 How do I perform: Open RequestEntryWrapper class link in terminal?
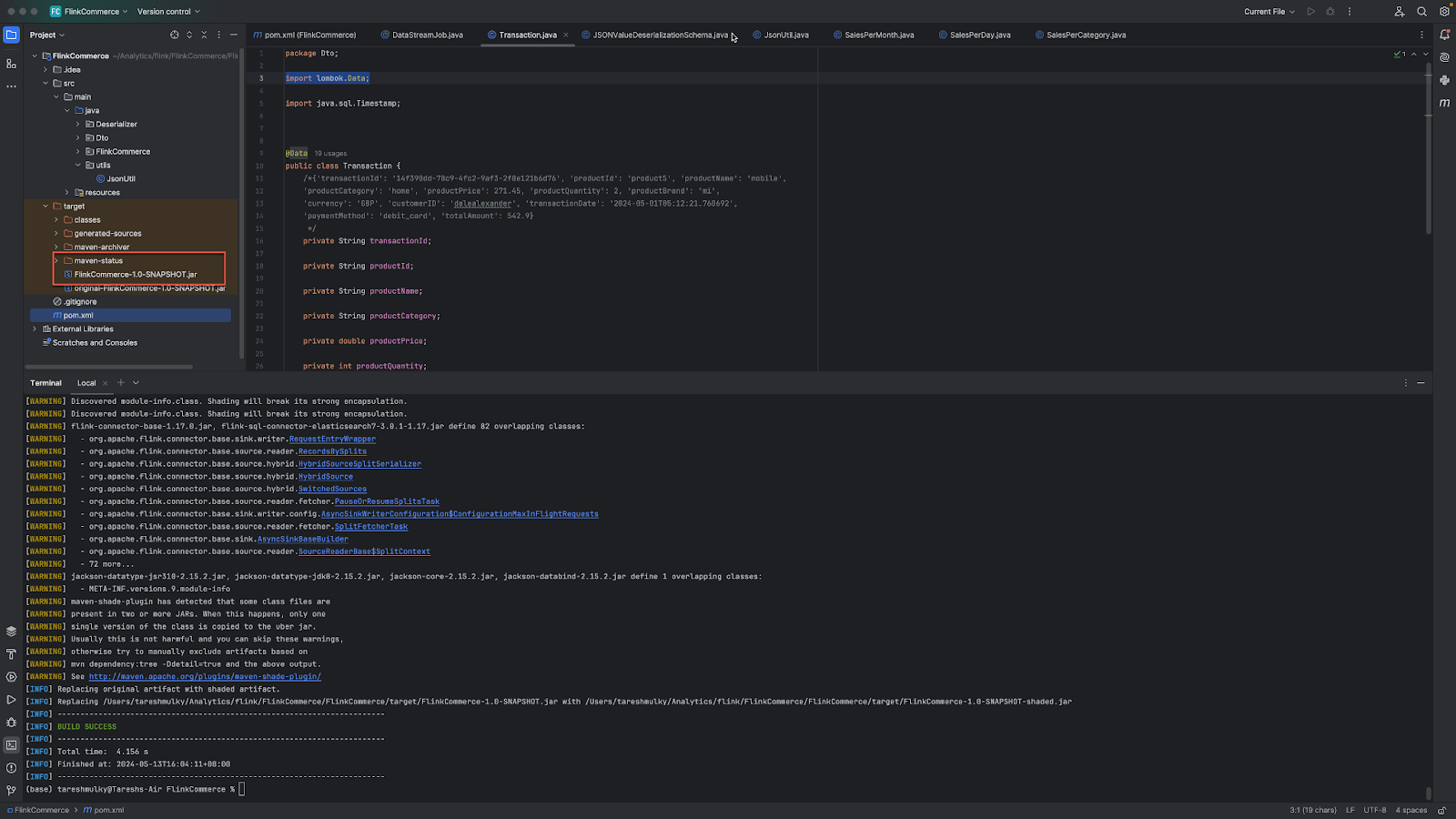(332, 439)
